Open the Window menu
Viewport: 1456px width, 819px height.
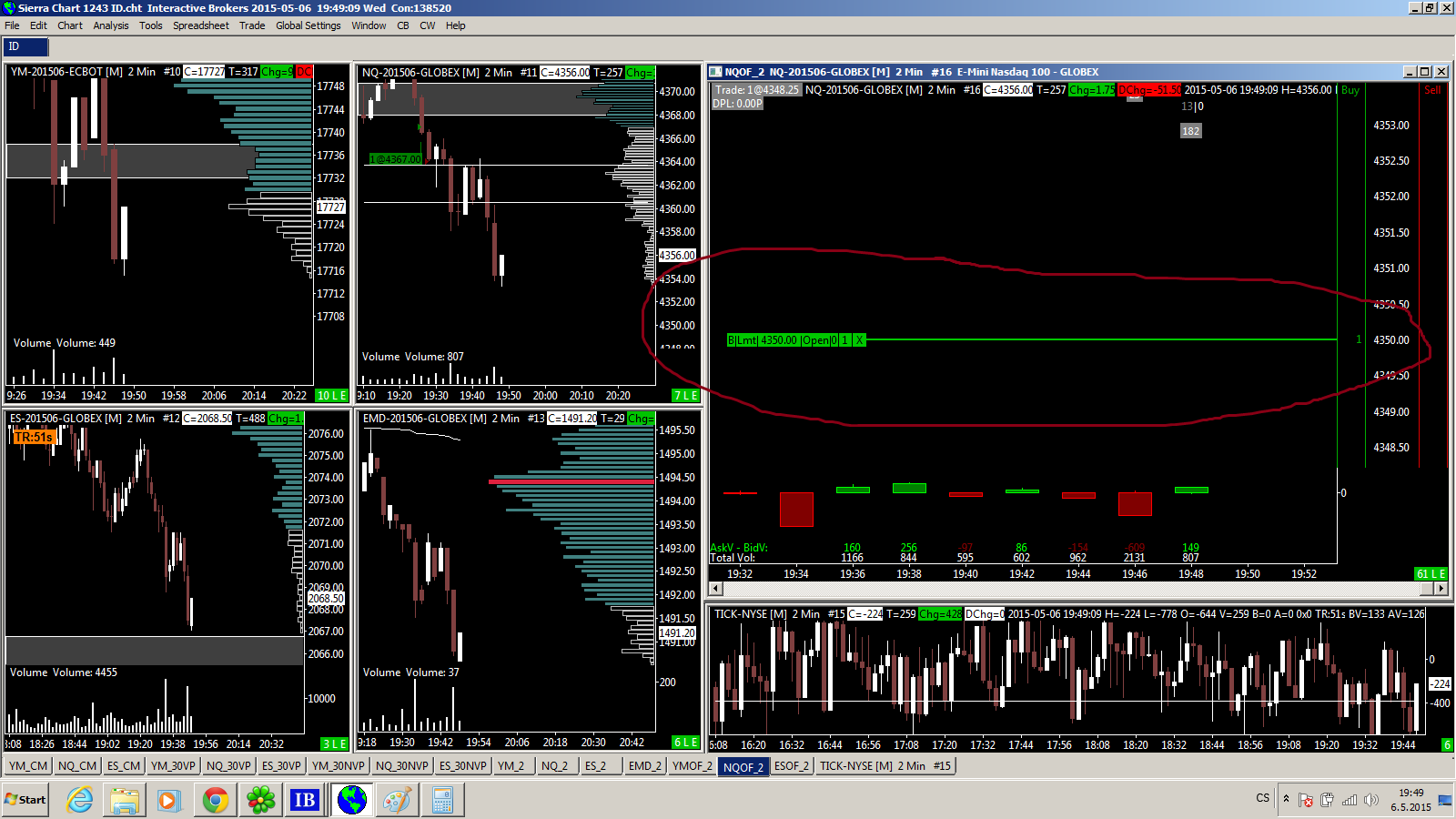[369, 25]
